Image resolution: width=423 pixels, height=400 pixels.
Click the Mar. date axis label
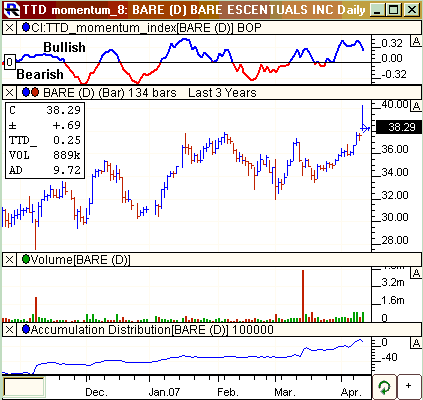(285, 392)
